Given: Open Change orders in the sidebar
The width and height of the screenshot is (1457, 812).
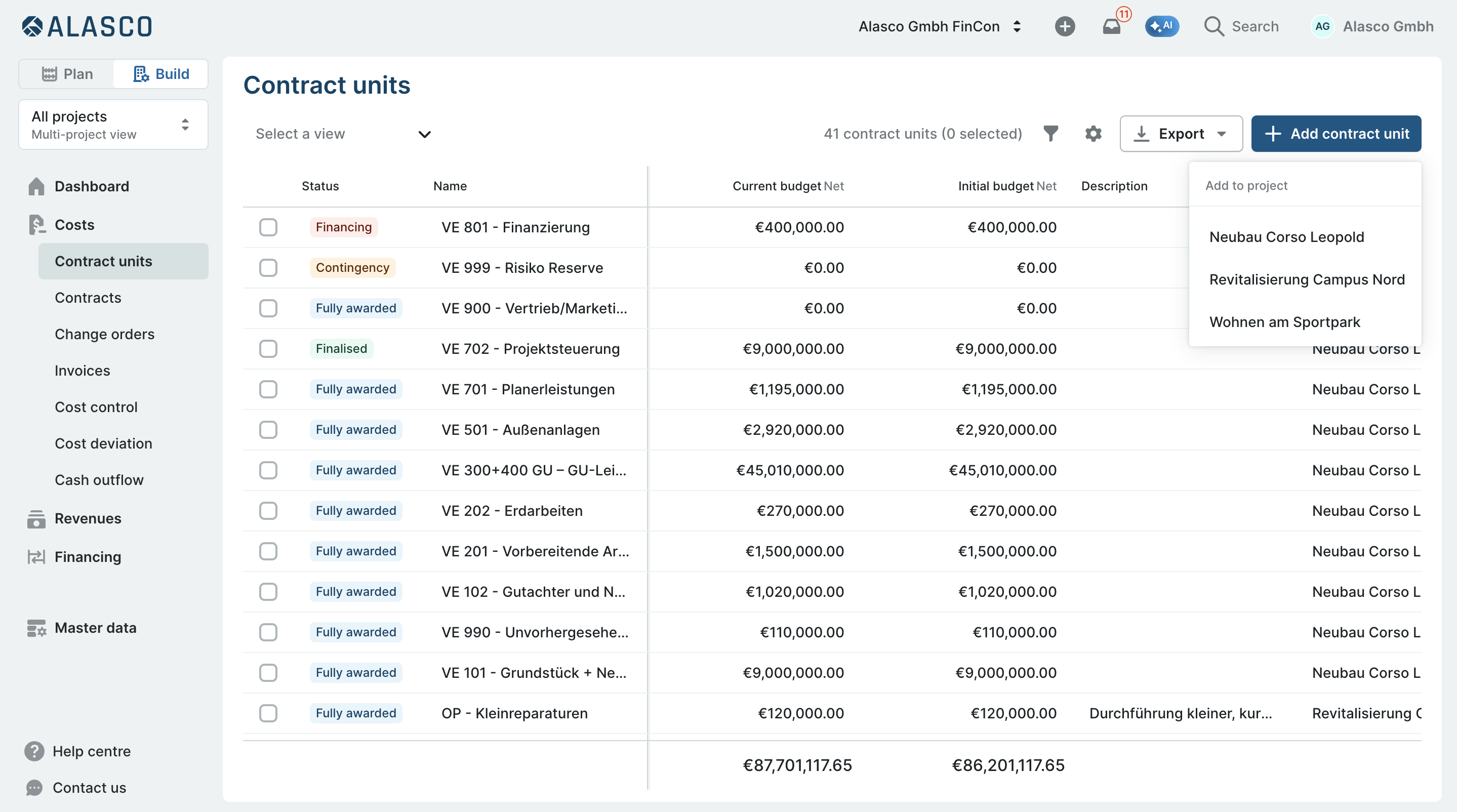Looking at the screenshot, I should 104,334.
